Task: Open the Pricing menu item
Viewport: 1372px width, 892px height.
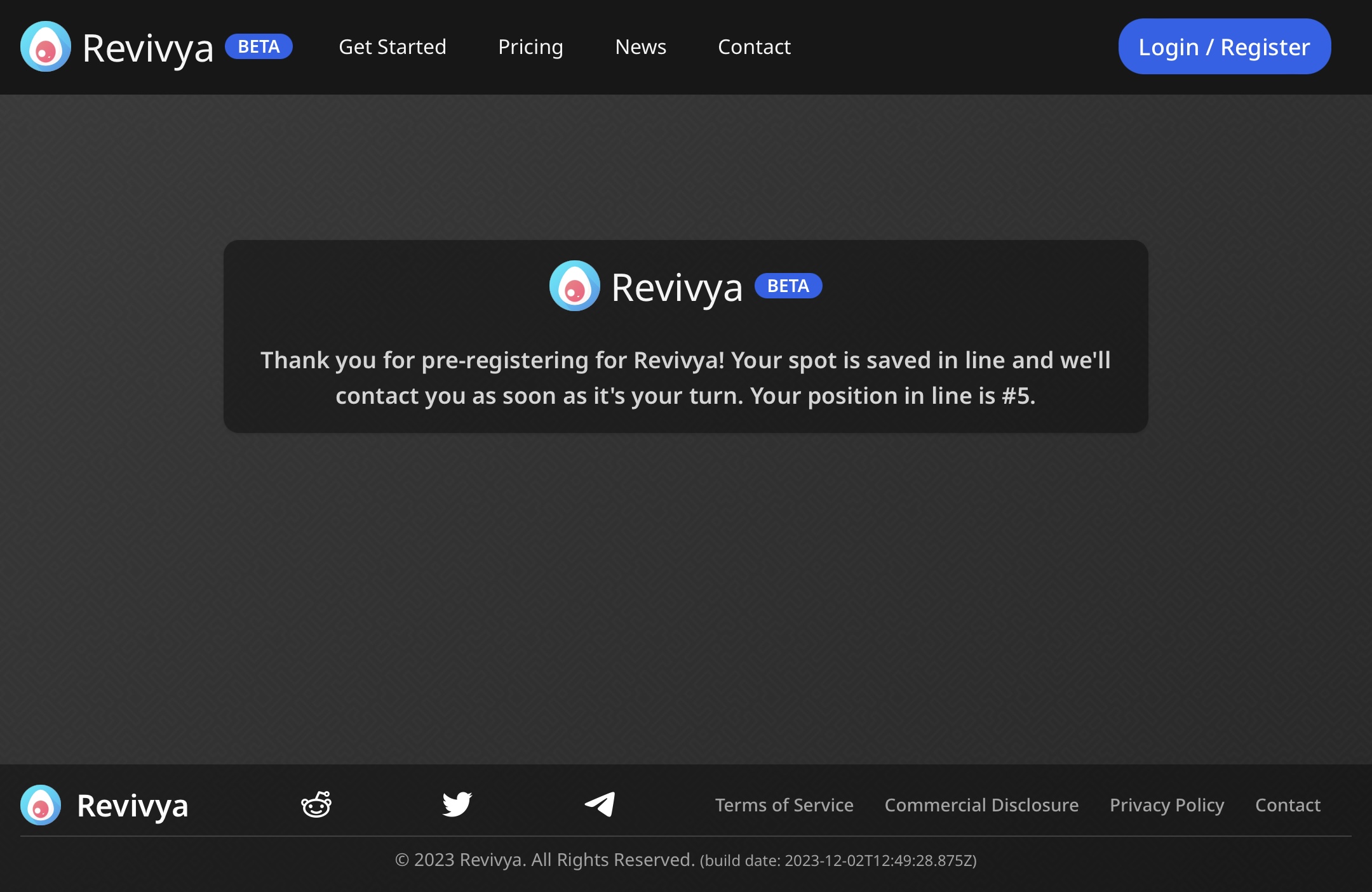Action: 530,47
